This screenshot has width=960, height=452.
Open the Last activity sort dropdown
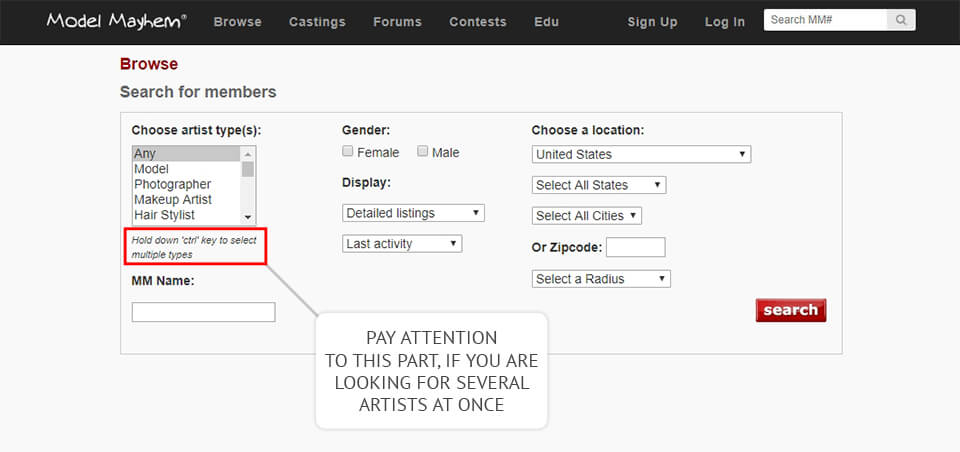(x=402, y=243)
